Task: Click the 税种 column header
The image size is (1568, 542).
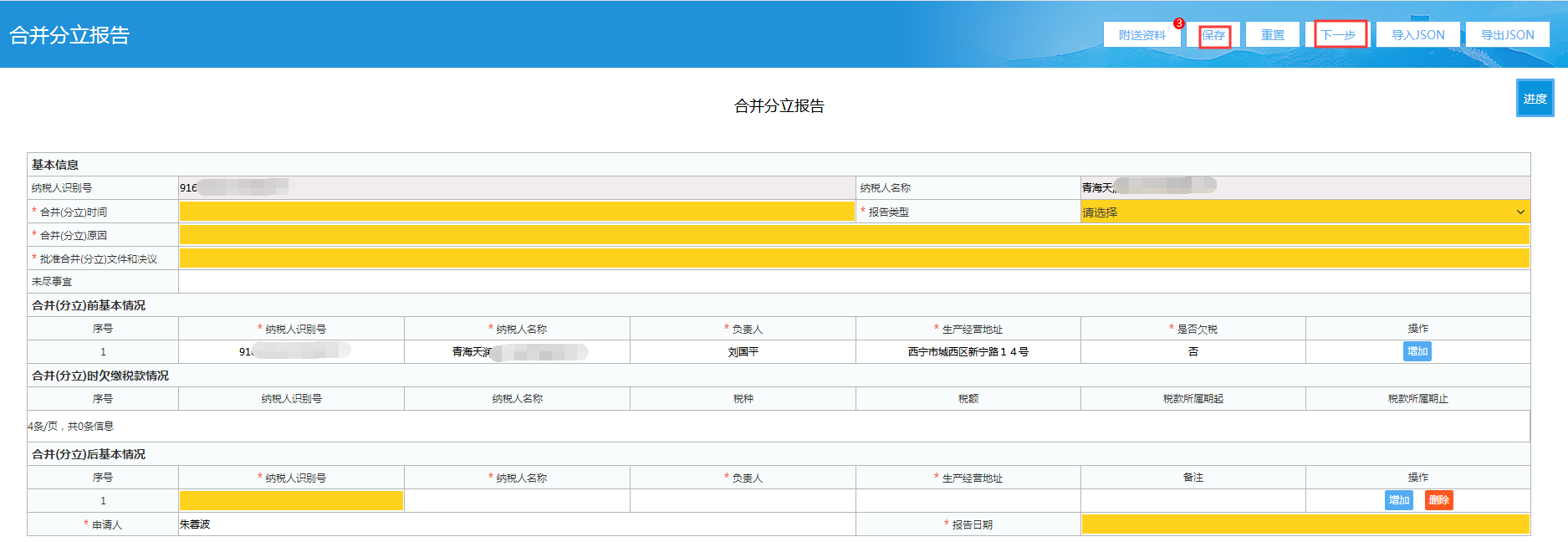Action: click(x=743, y=399)
